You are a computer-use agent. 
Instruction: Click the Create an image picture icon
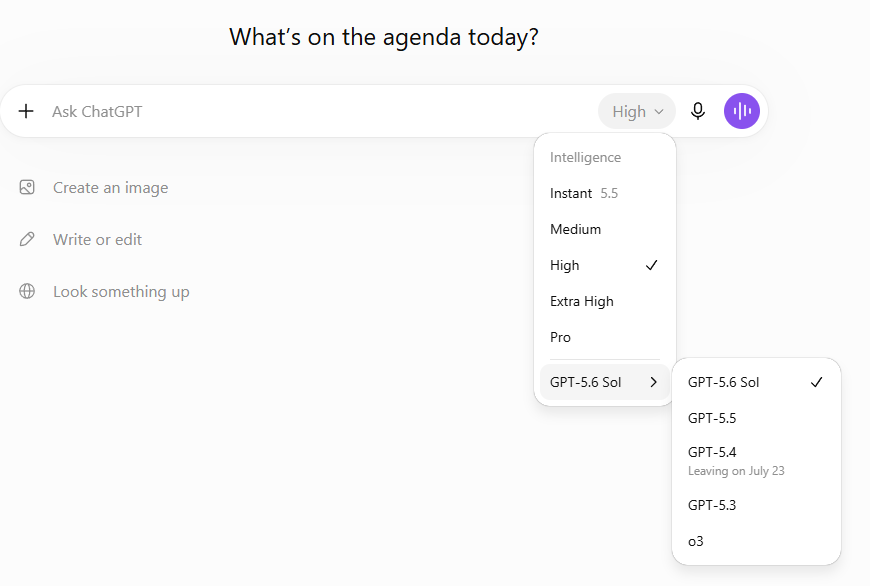(x=27, y=188)
